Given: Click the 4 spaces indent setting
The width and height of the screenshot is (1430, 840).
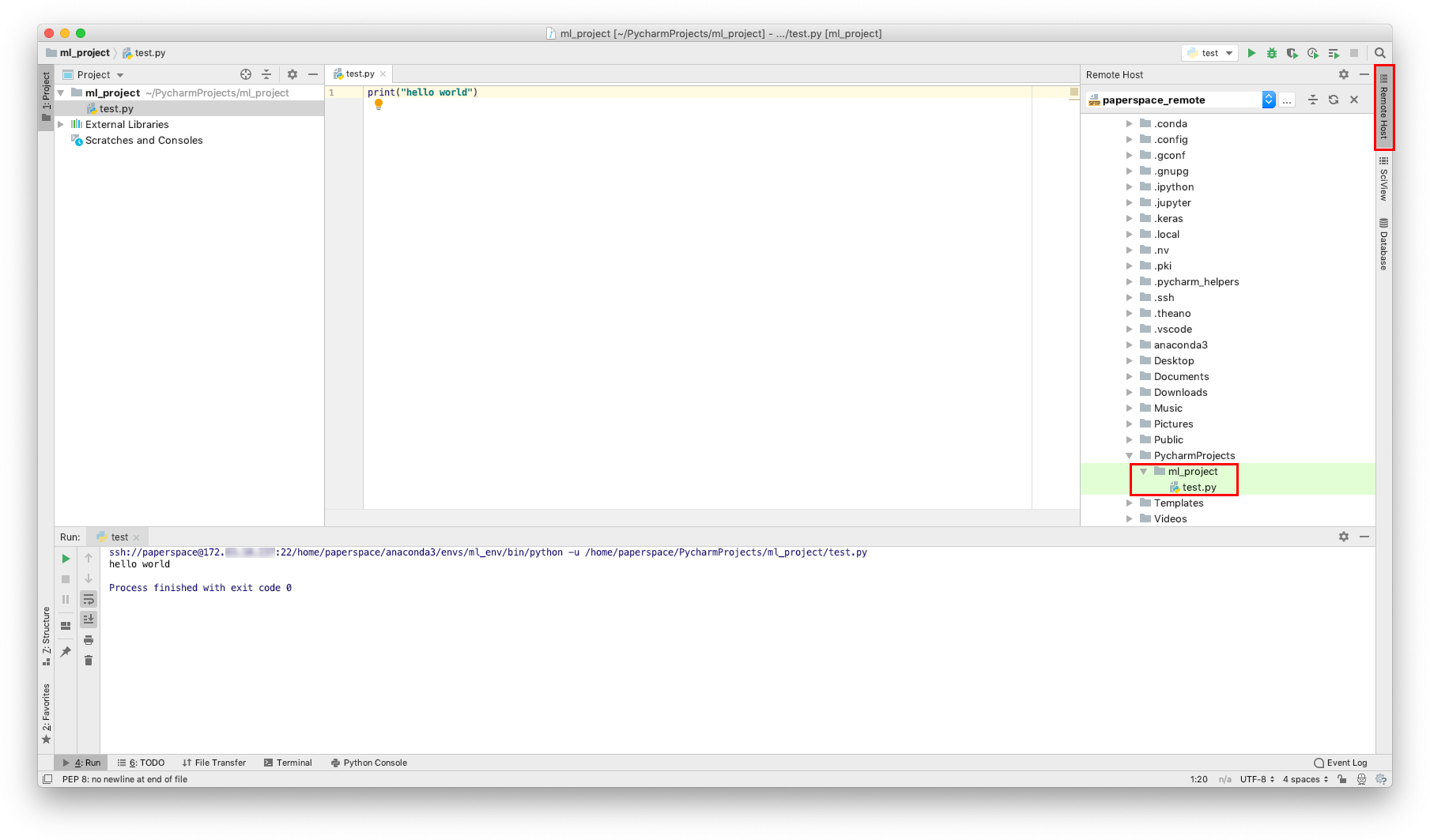Looking at the screenshot, I should coord(1305,779).
